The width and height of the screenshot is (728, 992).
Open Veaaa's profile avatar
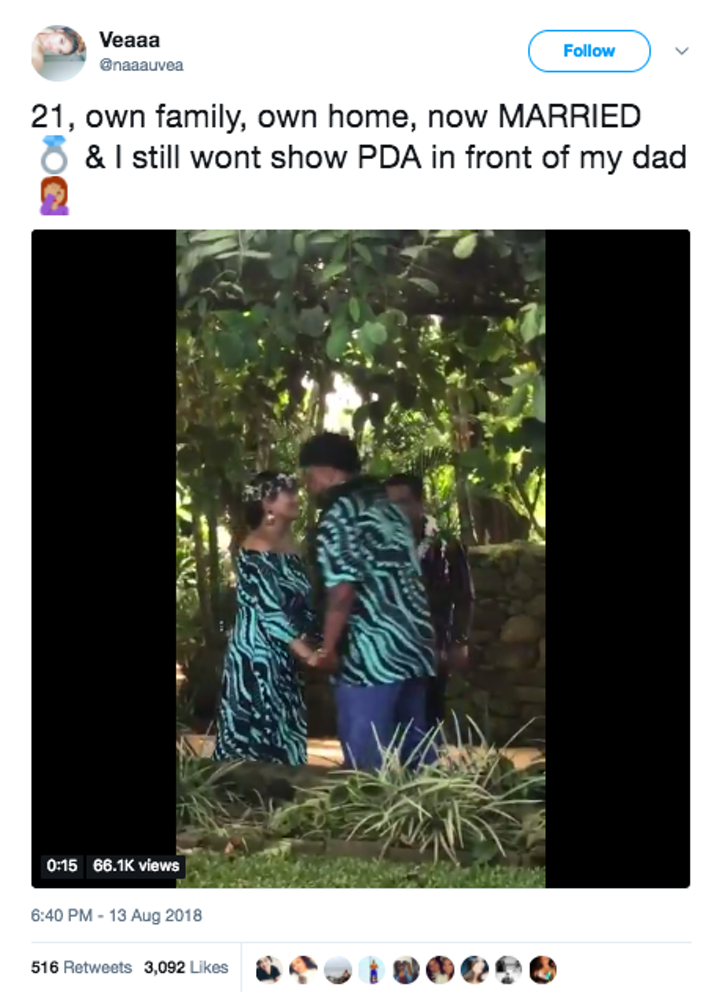point(58,53)
